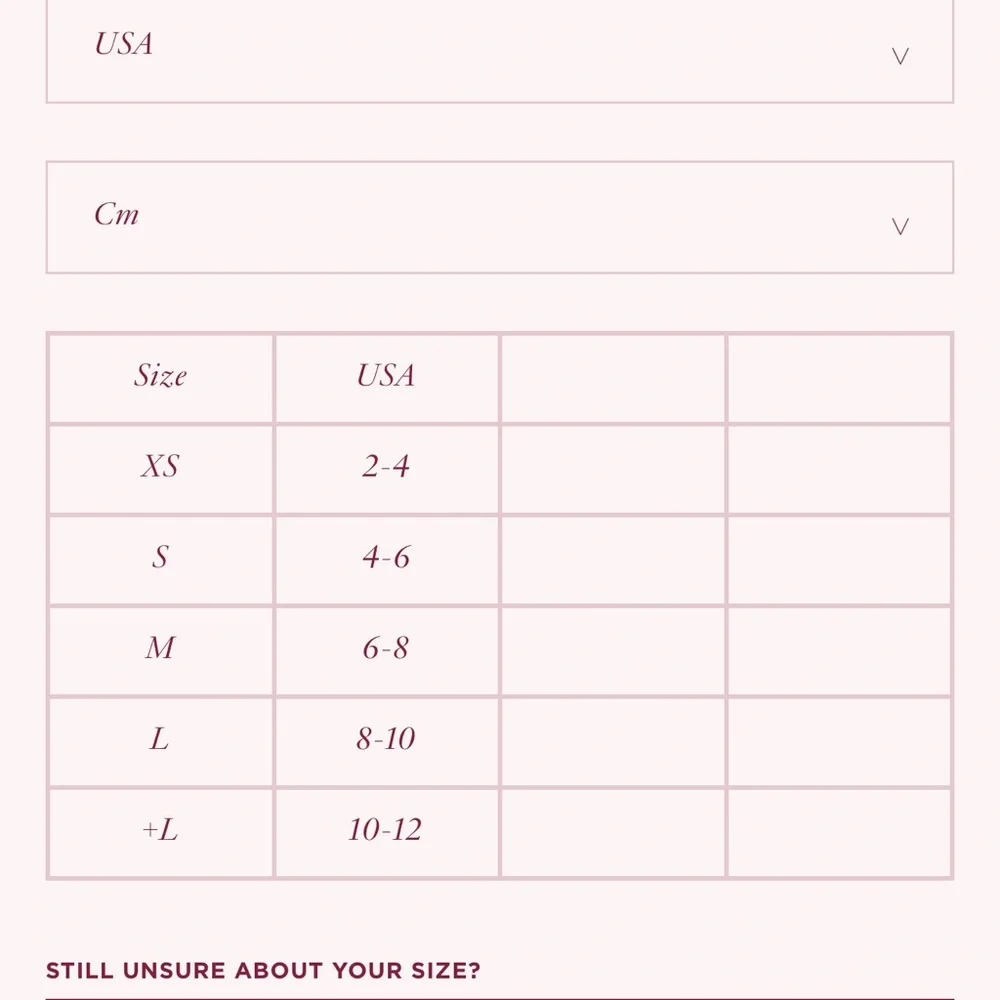Select the USA column header cell
This screenshot has height=1000, width=1000.
pos(386,378)
